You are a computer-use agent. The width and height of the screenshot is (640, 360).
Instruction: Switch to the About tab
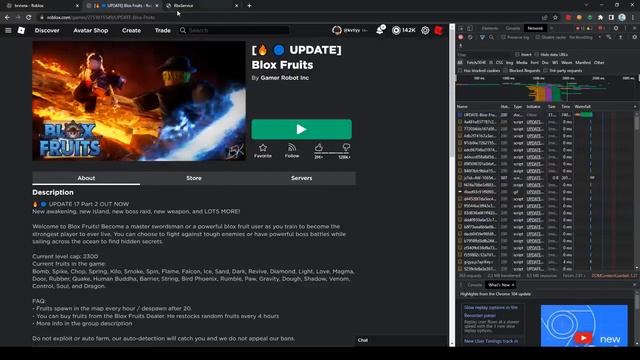[86, 178]
